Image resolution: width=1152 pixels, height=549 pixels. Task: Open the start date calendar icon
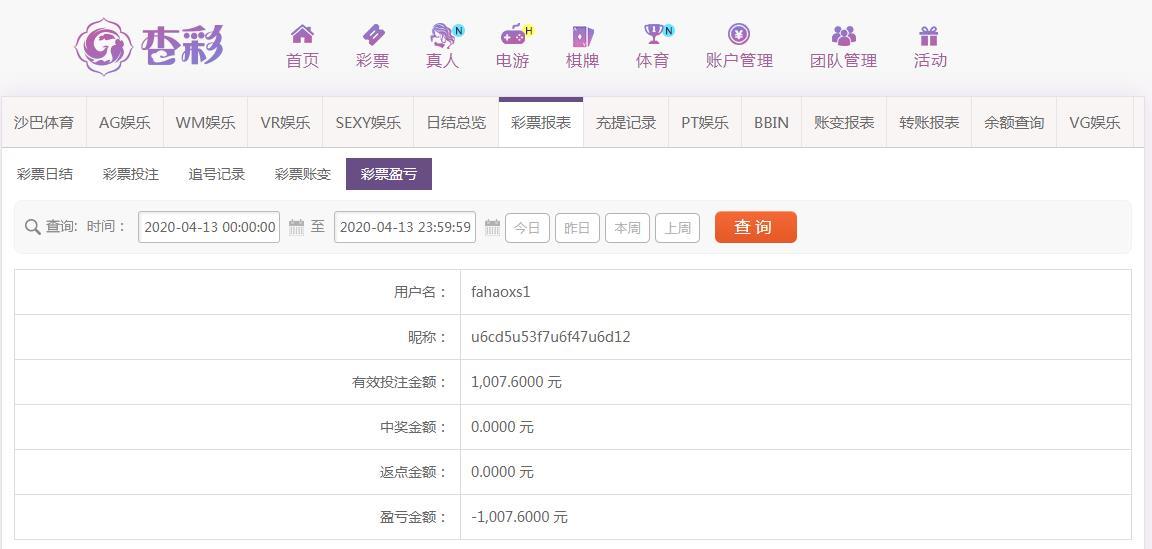tap(296, 227)
